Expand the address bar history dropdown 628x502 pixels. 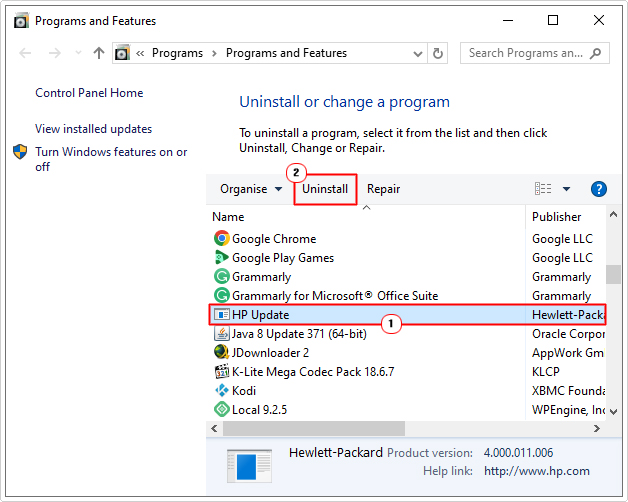coord(418,53)
